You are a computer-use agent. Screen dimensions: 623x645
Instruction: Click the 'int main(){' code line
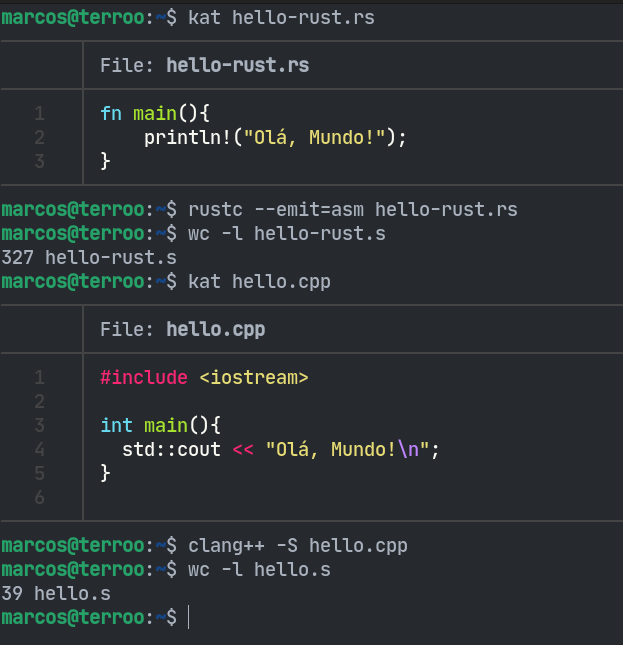pos(161,425)
